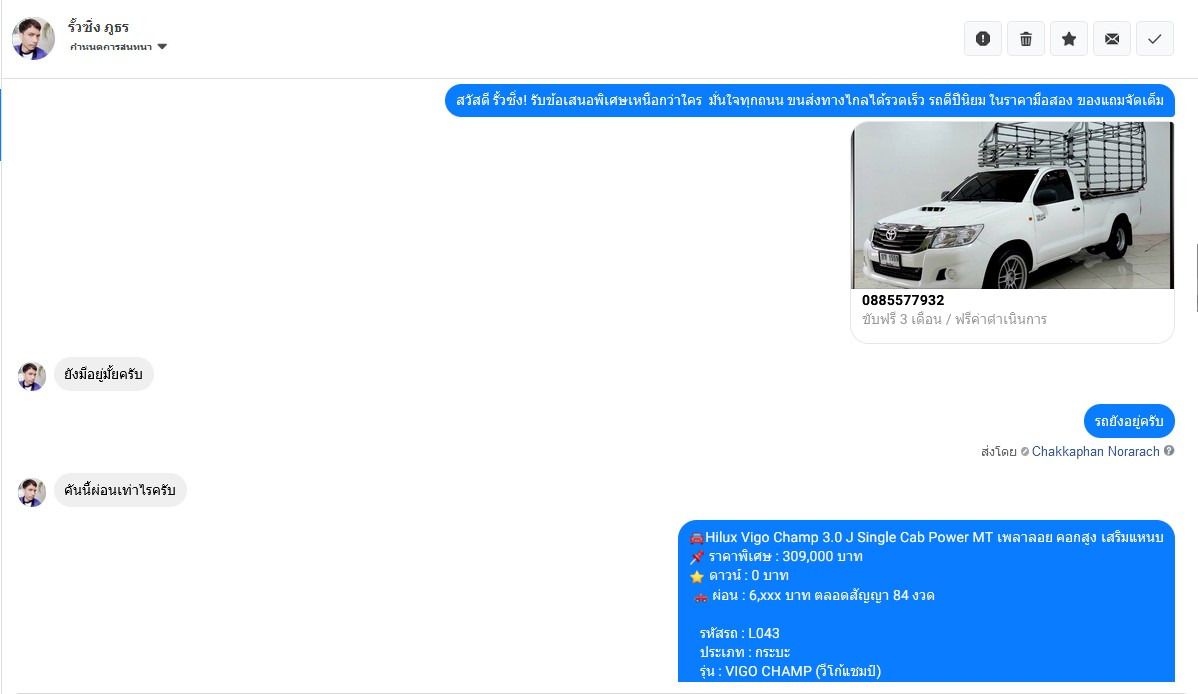Mark conversation done with the checkmark icon
The width and height of the screenshot is (1198, 694).
pos(1154,38)
